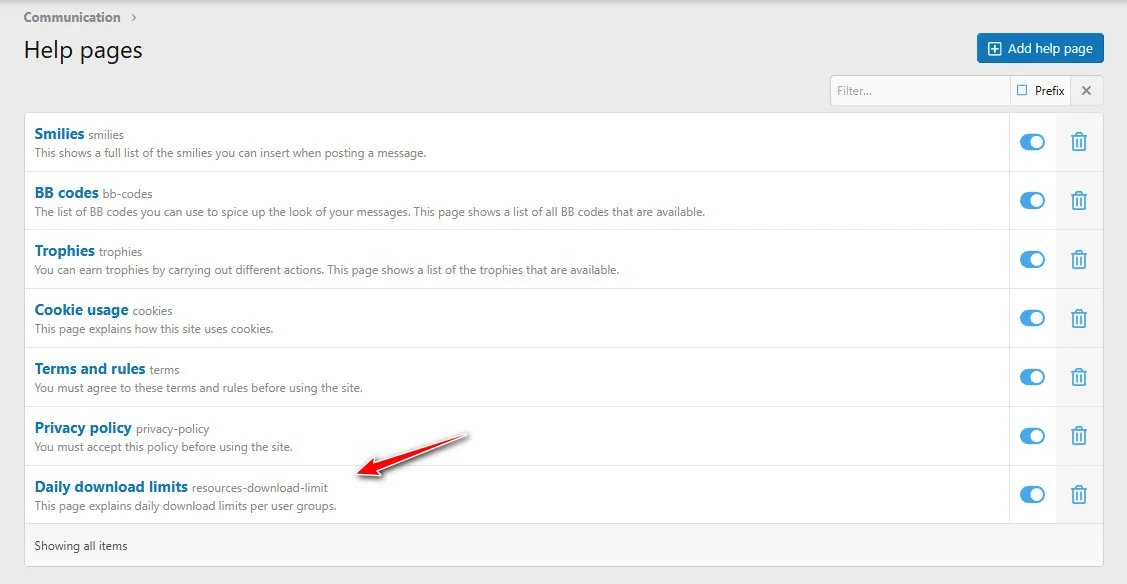The width and height of the screenshot is (1127, 584).
Task: Toggle the Privacy policy page switch
Action: [1032, 436]
